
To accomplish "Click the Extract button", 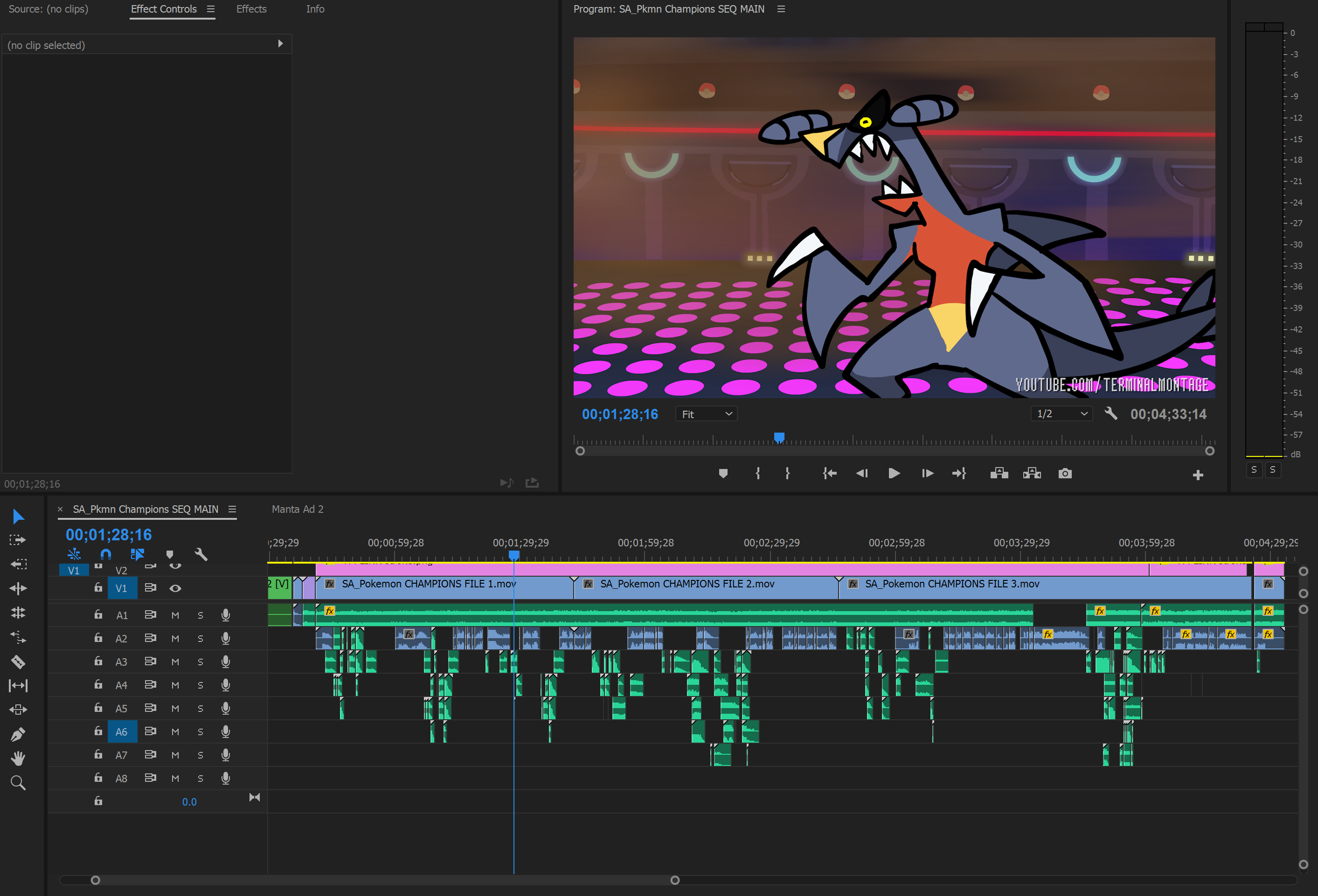I will pyautogui.click(x=1032, y=474).
